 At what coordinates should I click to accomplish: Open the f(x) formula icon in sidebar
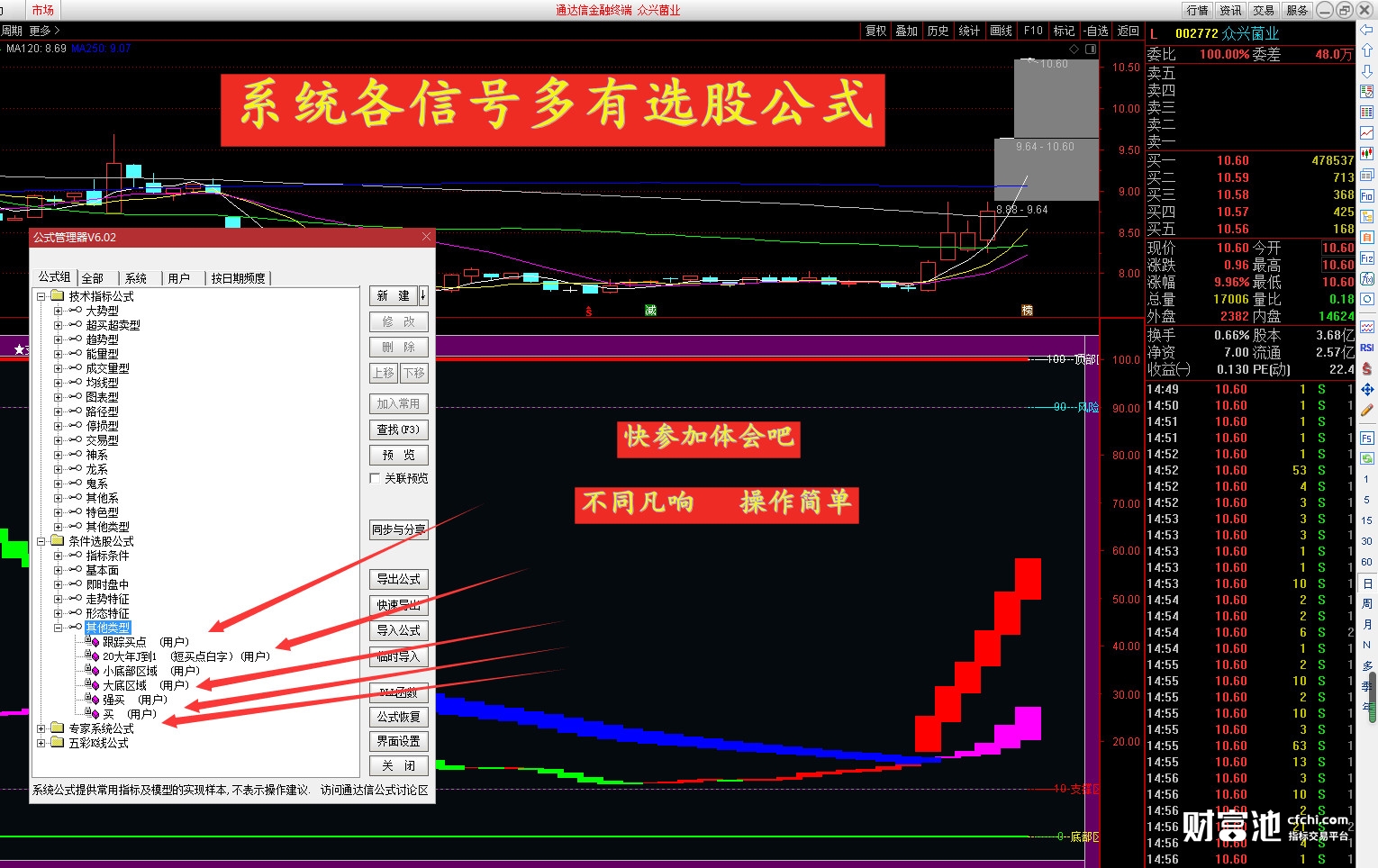[x=1366, y=277]
